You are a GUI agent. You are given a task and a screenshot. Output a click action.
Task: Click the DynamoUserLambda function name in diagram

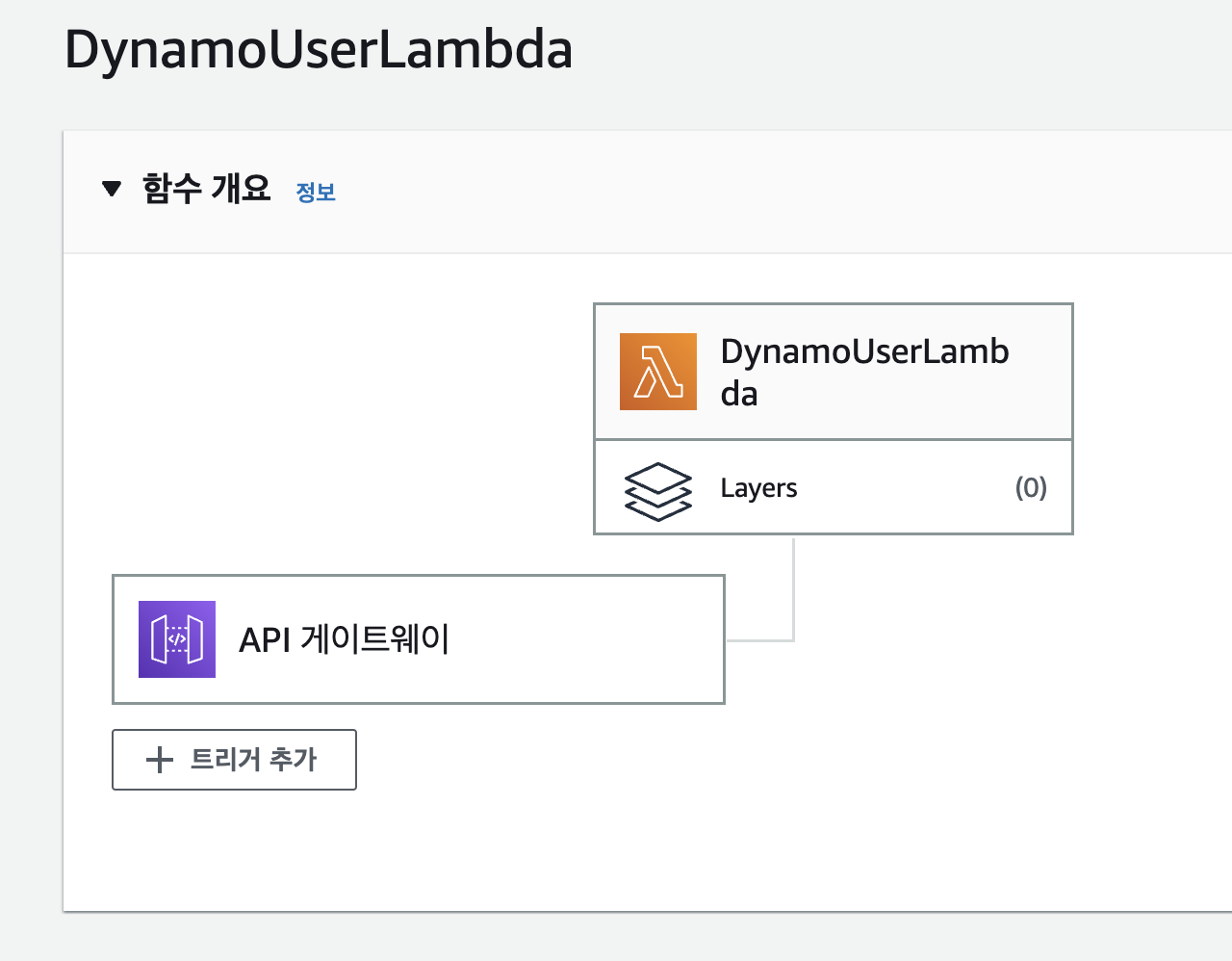[864, 373]
